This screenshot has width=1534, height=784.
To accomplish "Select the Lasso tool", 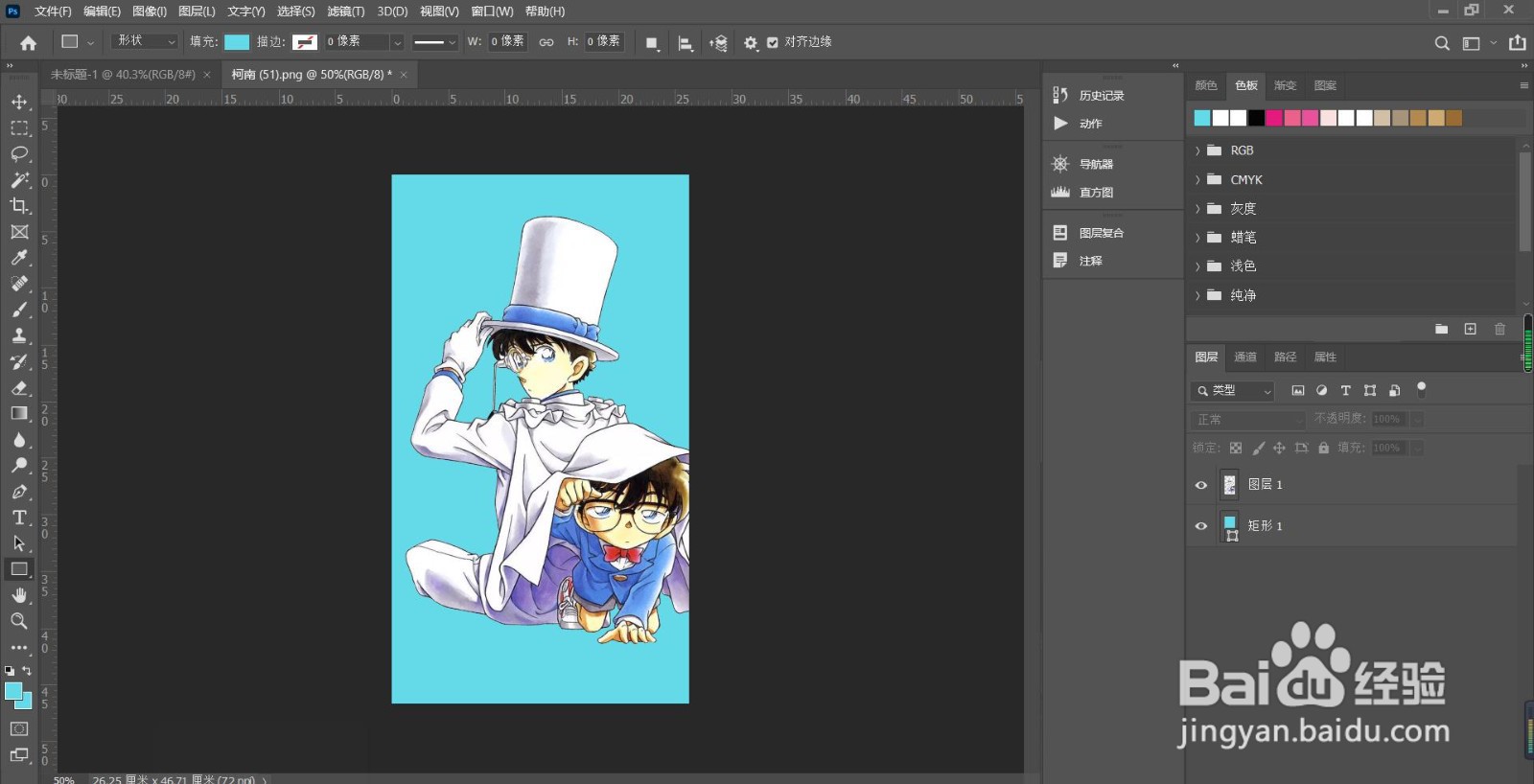I will click(19, 153).
